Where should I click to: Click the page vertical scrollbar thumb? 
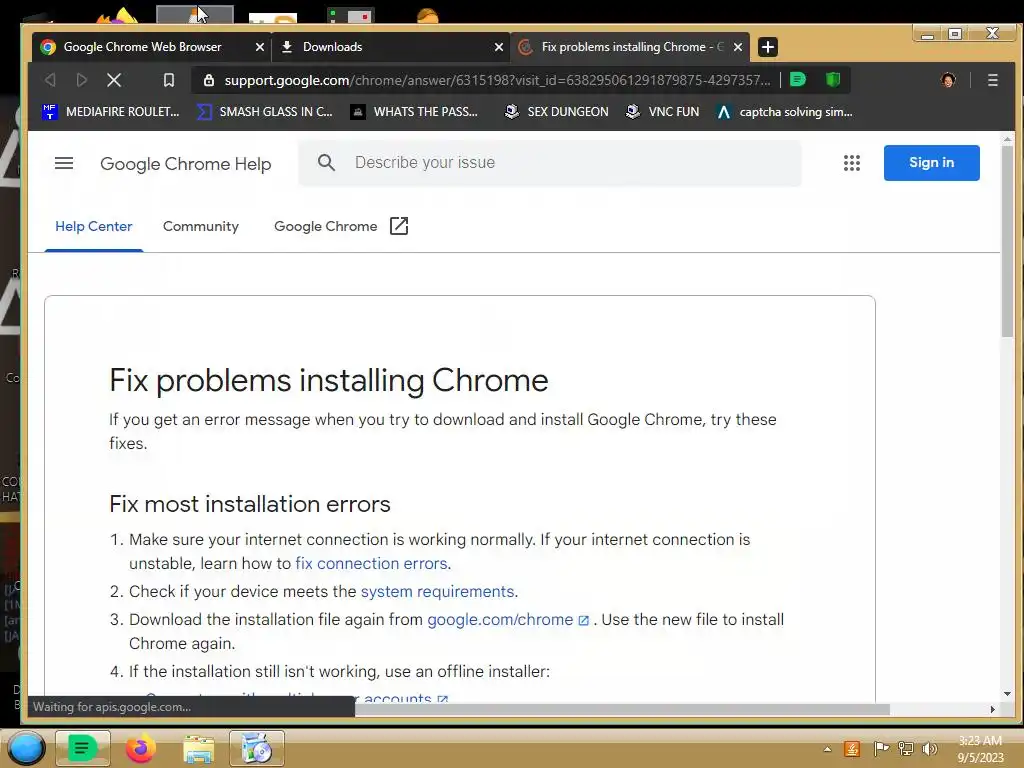point(1007,240)
